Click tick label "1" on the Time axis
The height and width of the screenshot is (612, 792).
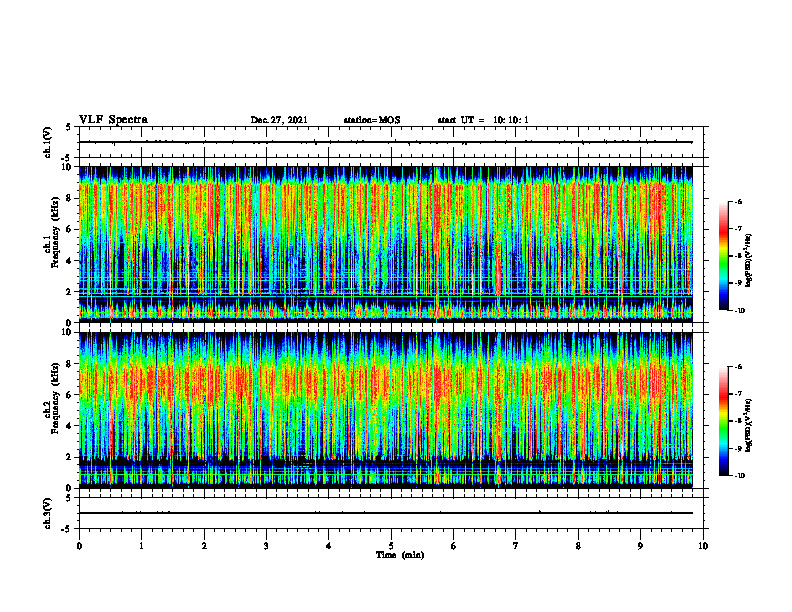141,546
